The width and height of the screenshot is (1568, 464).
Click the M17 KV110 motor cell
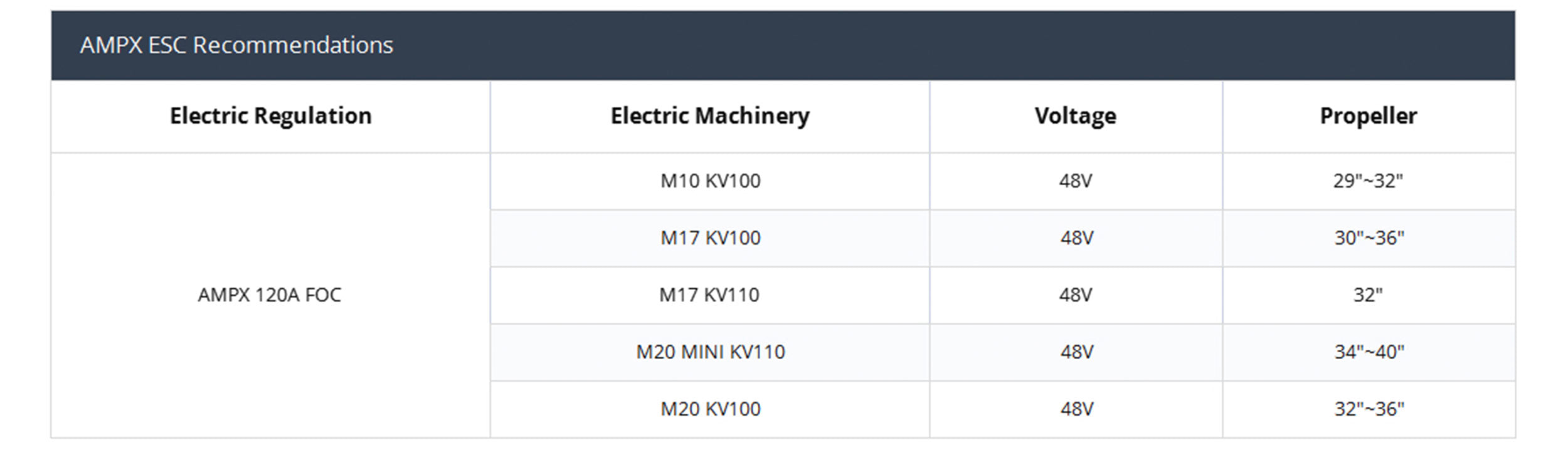coord(709,294)
